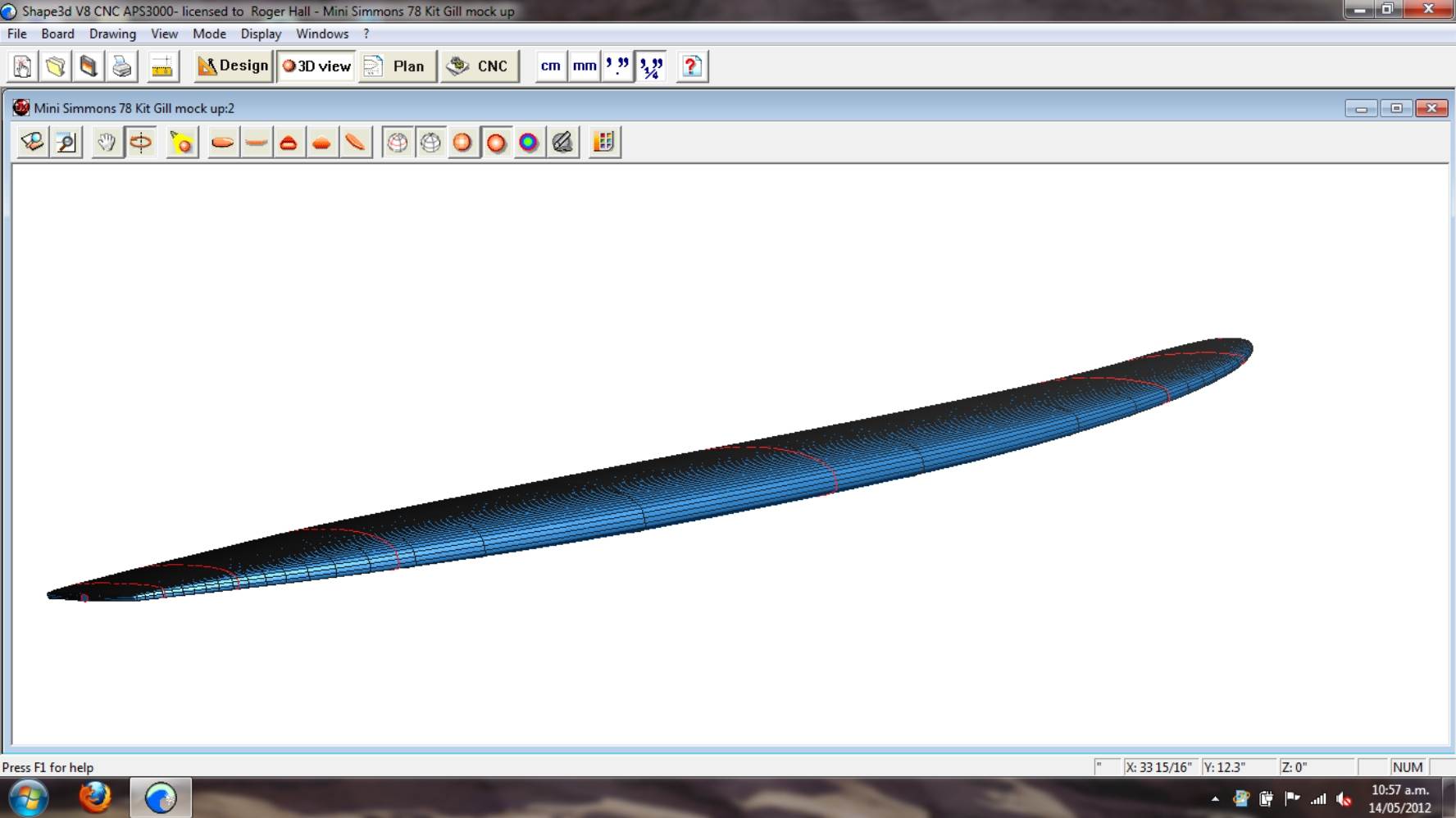
Task: Switch to Design mode
Action: 234,66
